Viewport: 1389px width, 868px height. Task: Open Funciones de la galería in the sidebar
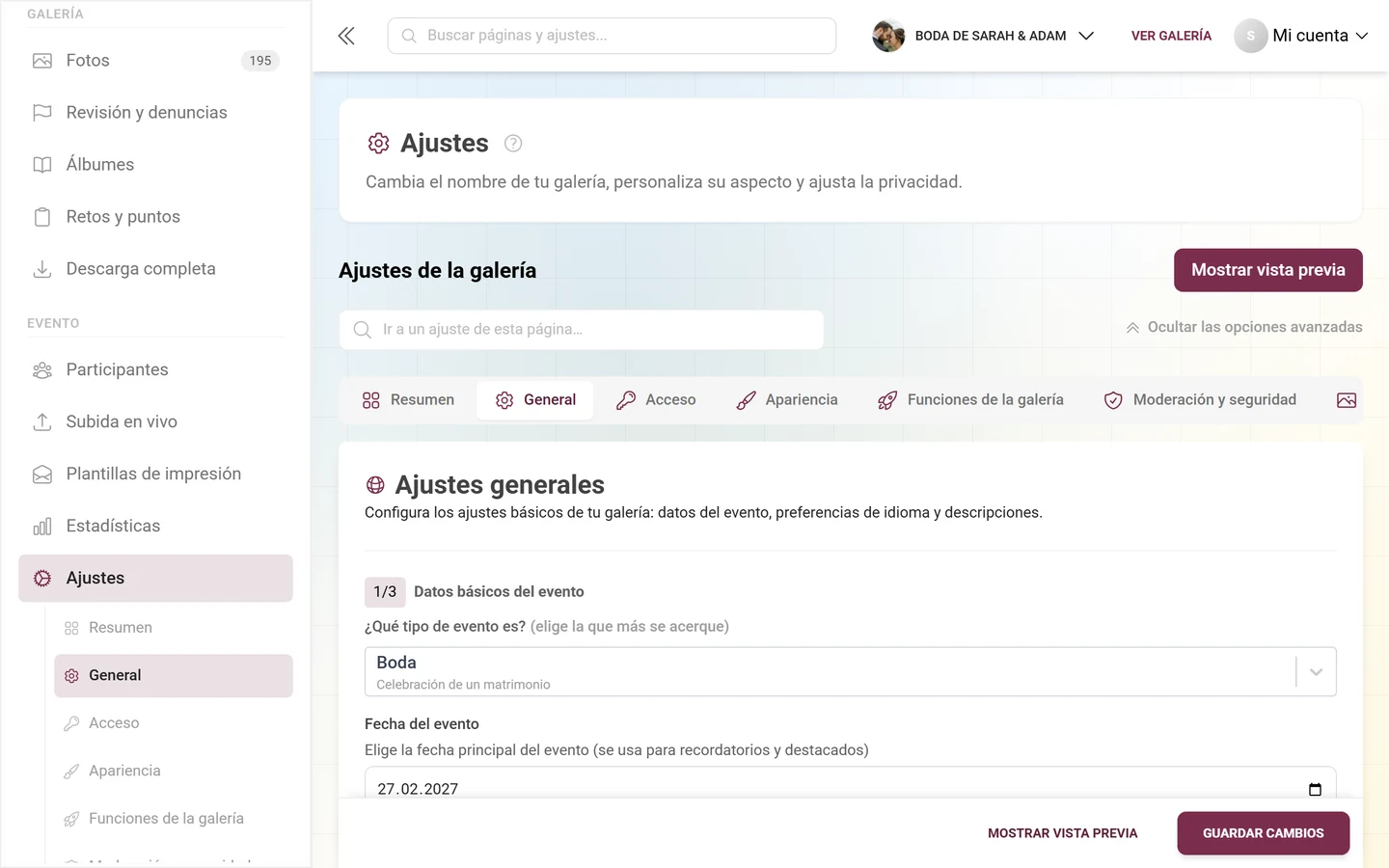174,819
